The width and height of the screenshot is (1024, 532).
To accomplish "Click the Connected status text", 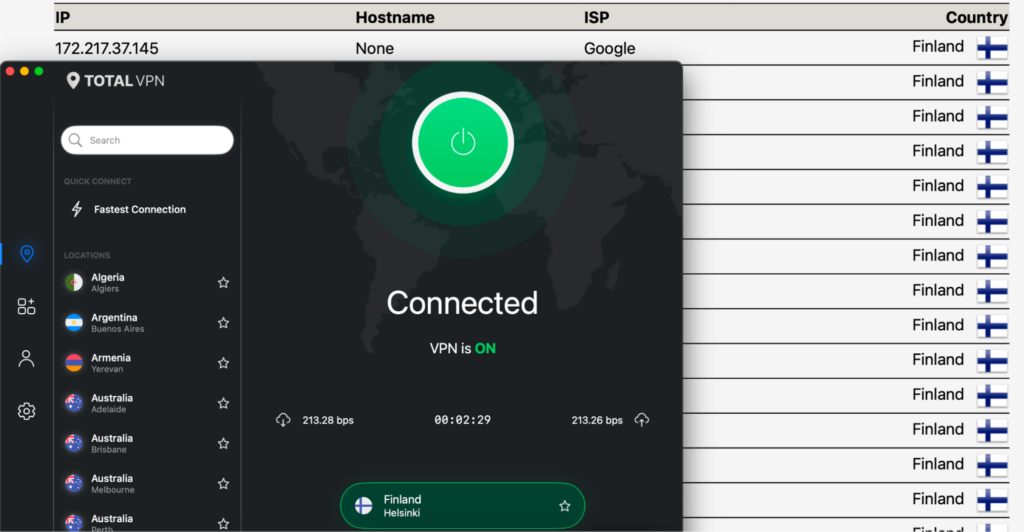I will coord(462,303).
